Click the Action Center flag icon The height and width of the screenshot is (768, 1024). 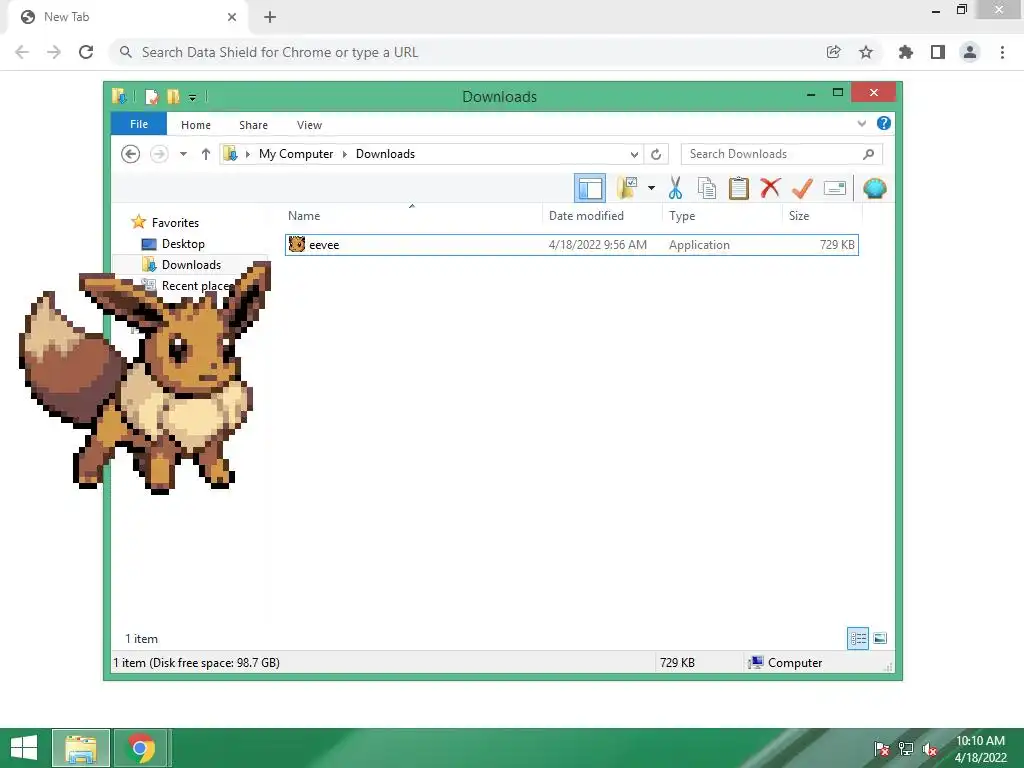882,749
